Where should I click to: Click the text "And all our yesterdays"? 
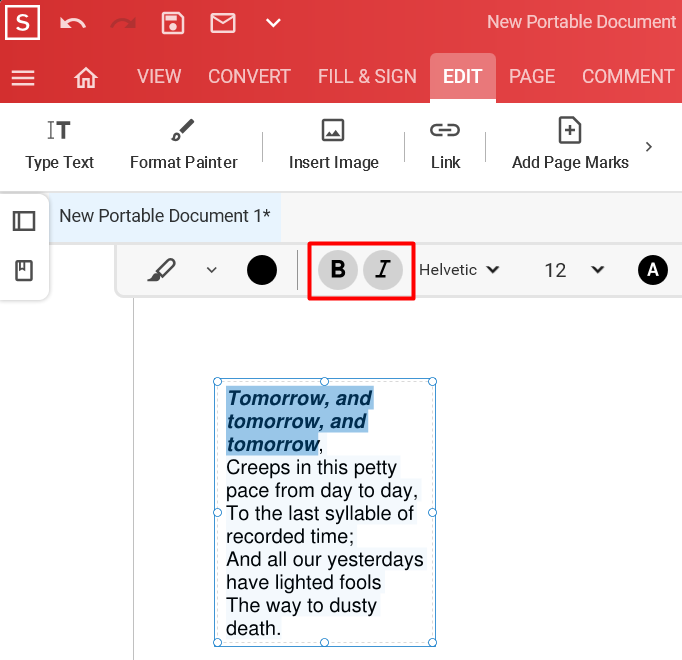325,559
